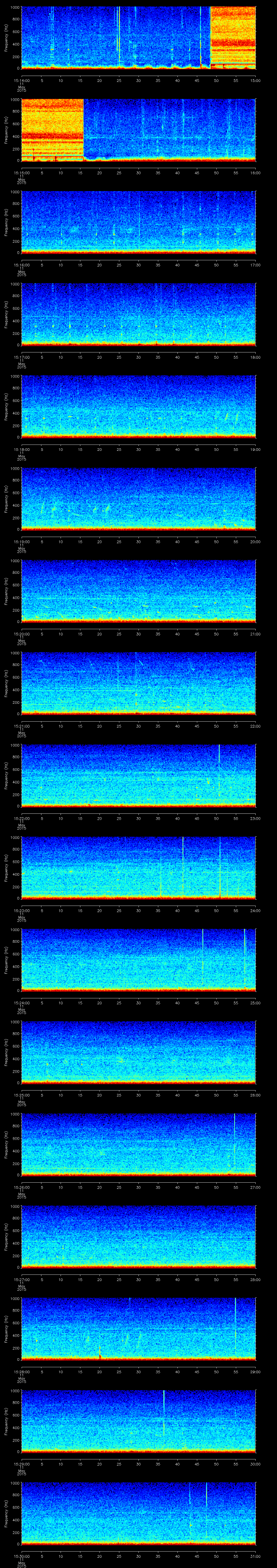Click the 15:20:00 start time label

click(21, 634)
